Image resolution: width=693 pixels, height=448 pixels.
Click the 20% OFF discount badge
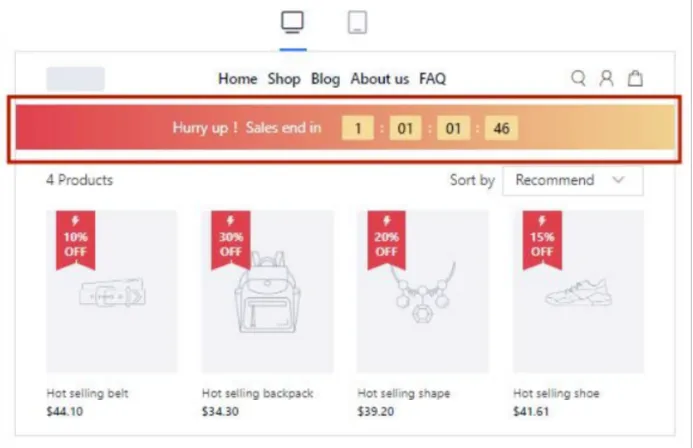click(x=387, y=240)
